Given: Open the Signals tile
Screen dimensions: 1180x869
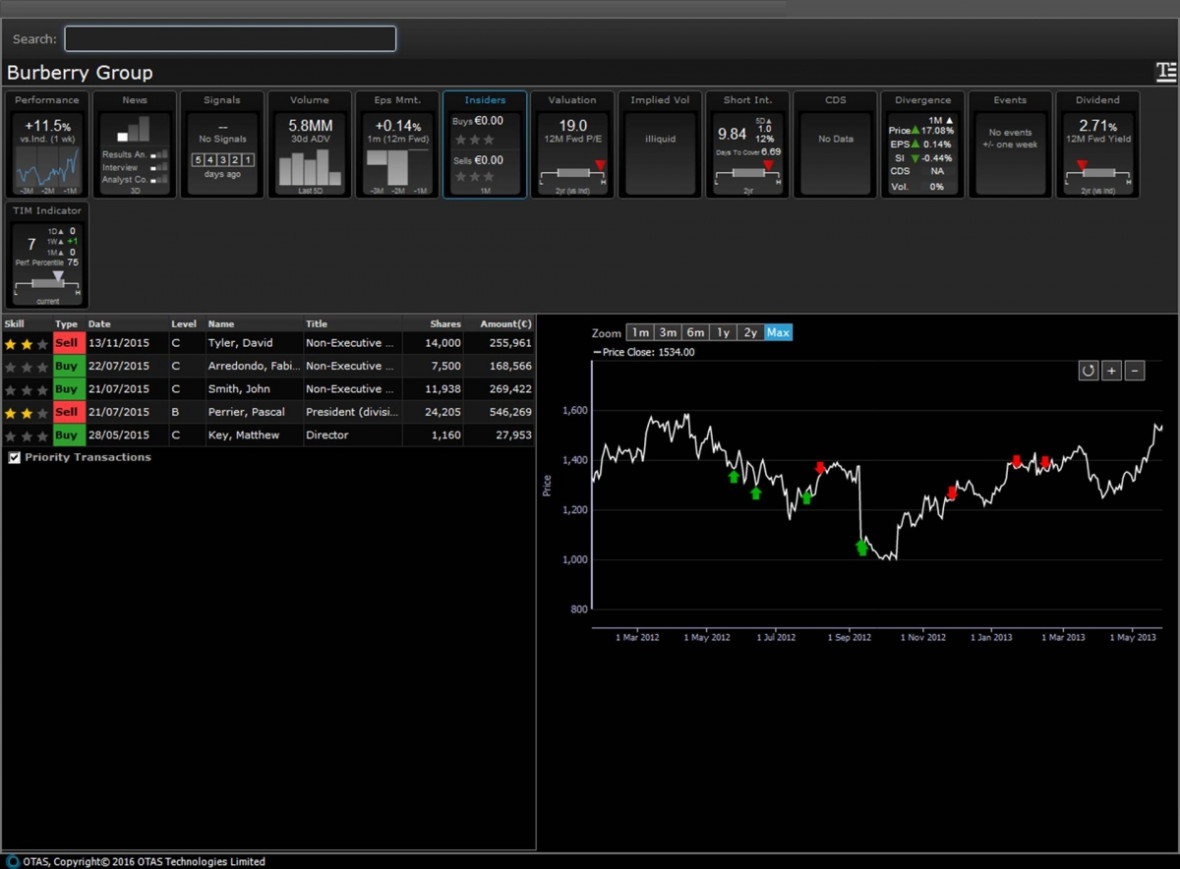Looking at the screenshot, I should tap(222, 144).
